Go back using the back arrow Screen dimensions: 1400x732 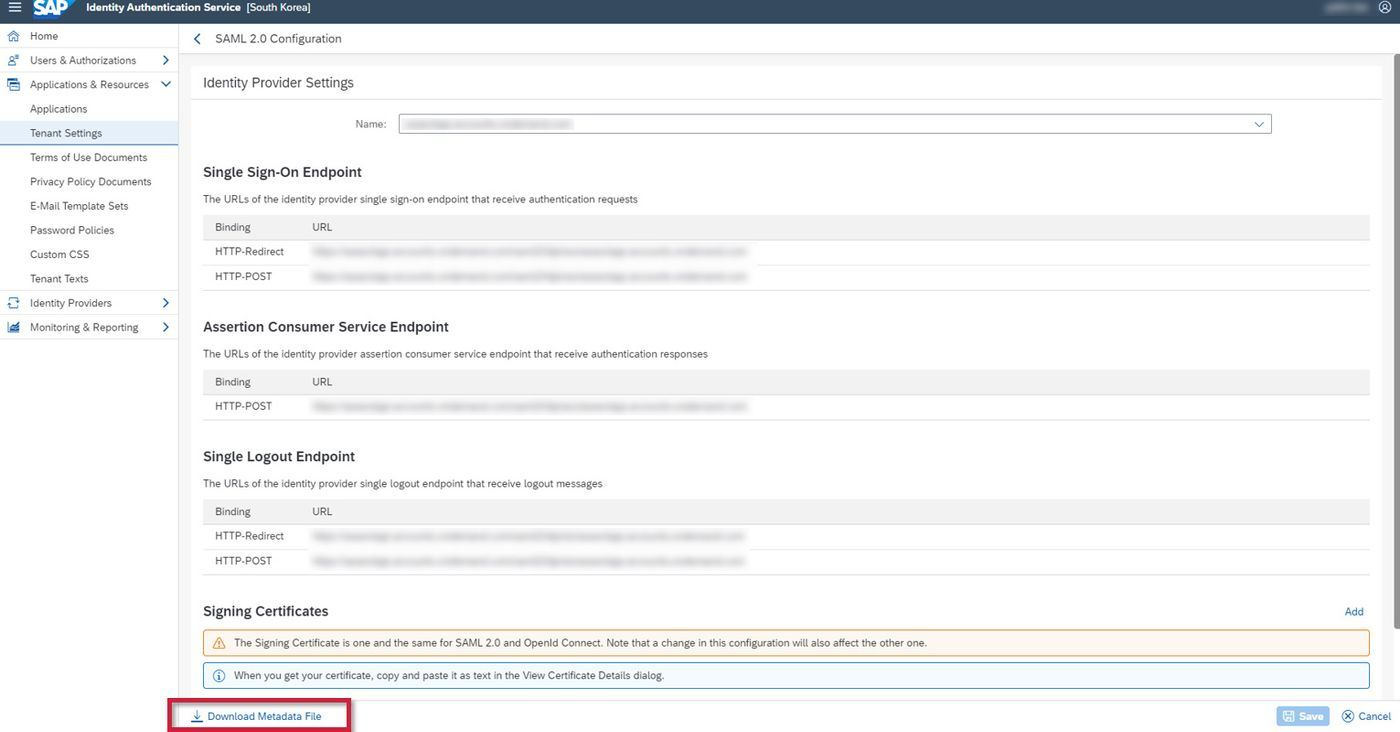197,39
